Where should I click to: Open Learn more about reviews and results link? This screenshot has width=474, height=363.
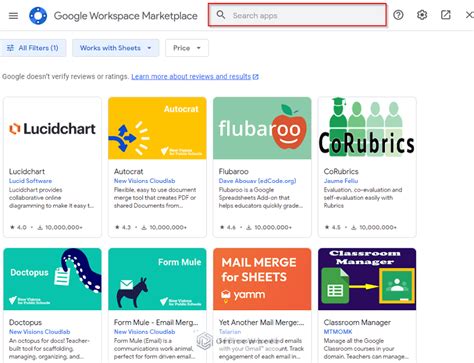[191, 77]
